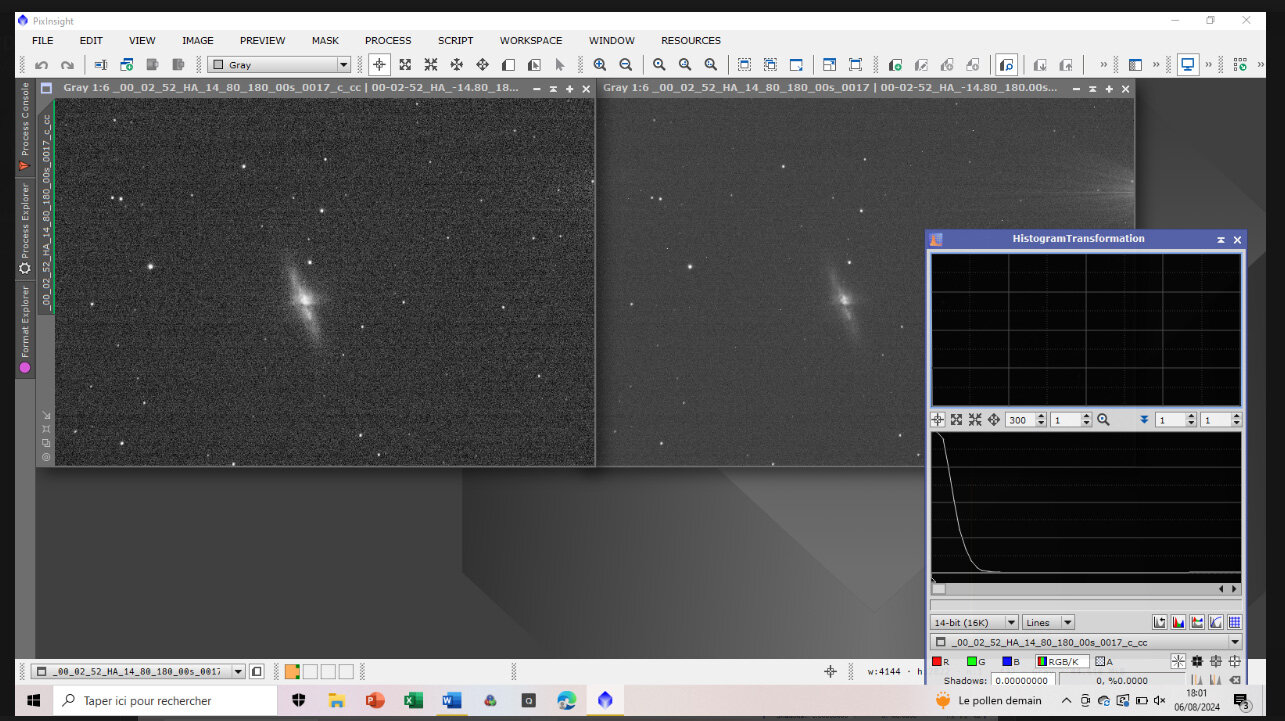
Task: Click the Zoom In magnifier icon
Action: coord(599,65)
